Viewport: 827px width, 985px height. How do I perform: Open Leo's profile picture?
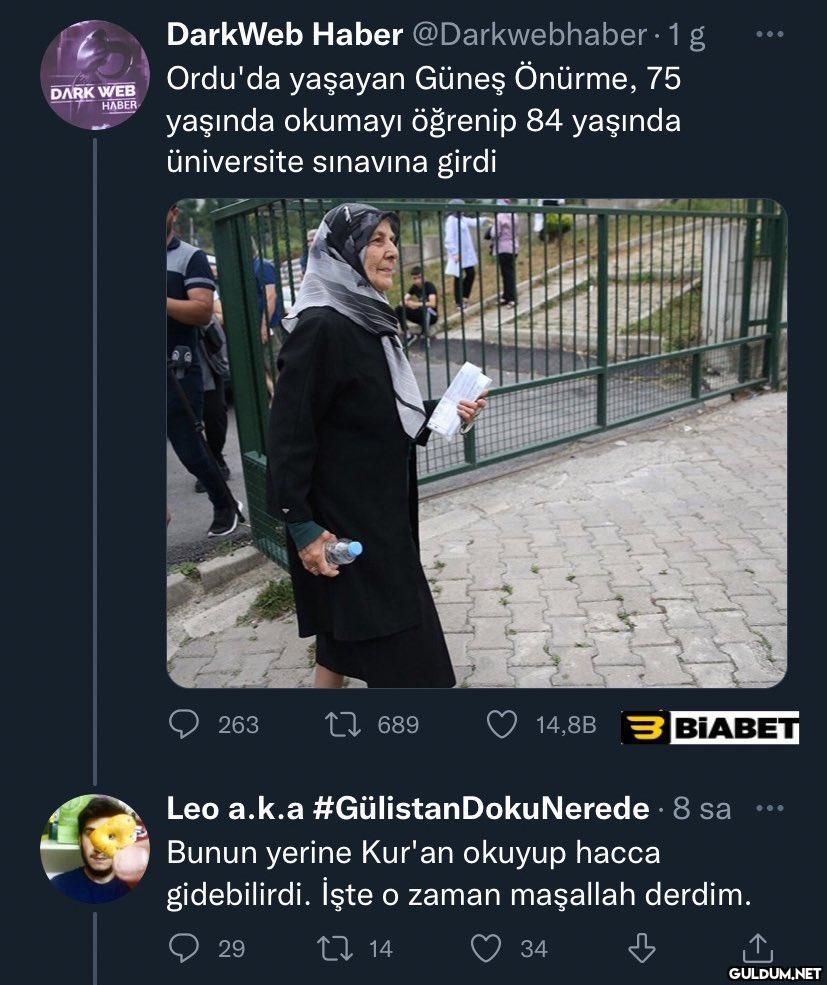[x=94, y=849]
